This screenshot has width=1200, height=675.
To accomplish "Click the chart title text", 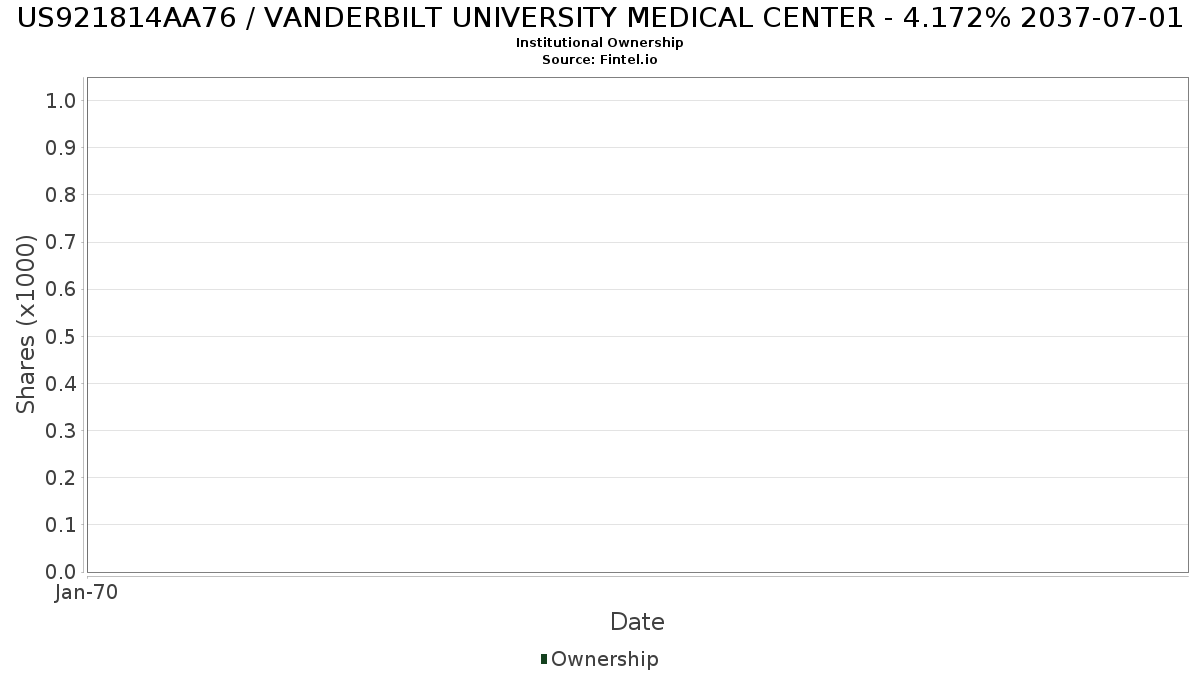I will point(600,18).
